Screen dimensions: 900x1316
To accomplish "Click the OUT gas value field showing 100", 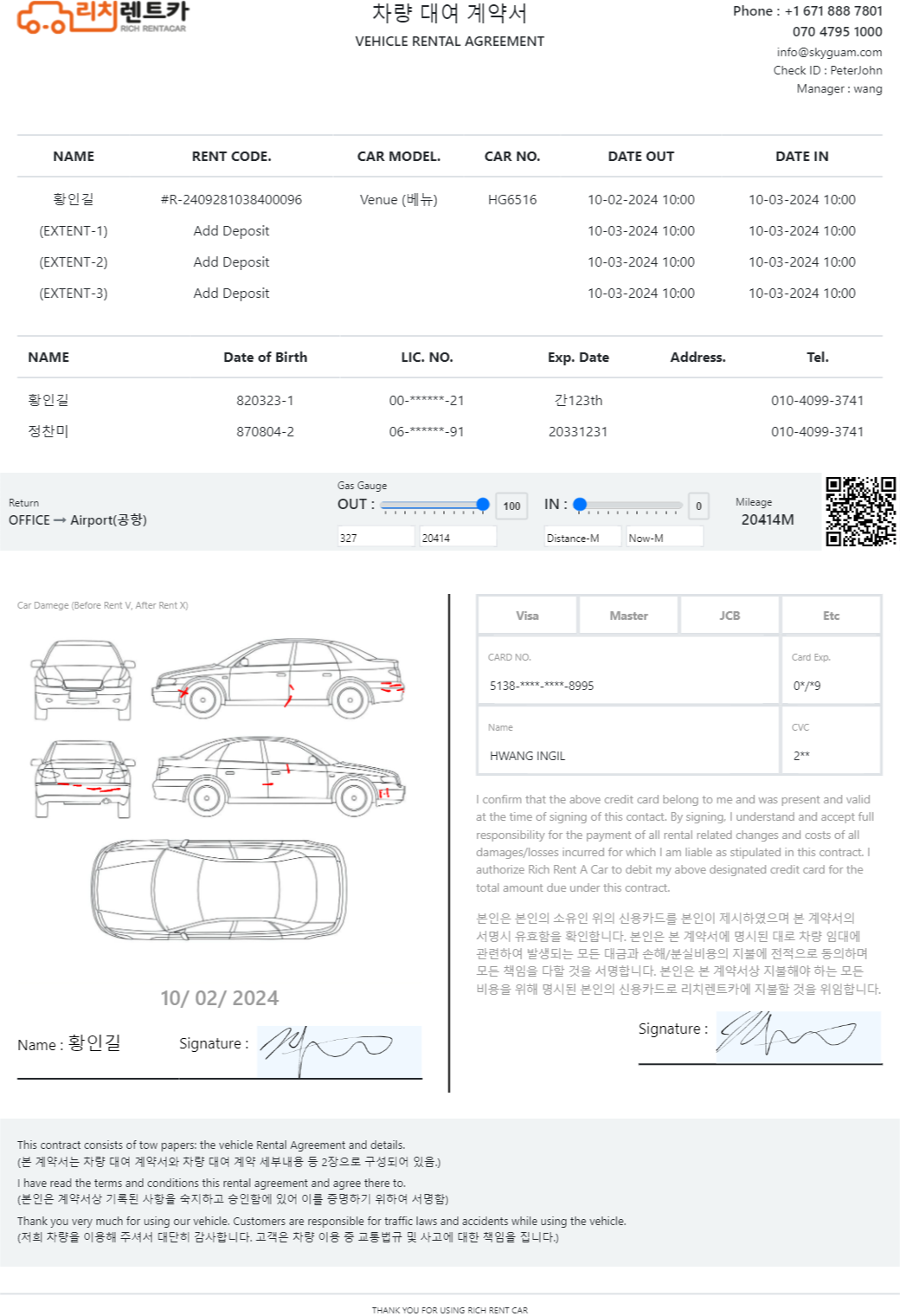I will [x=511, y=506].
